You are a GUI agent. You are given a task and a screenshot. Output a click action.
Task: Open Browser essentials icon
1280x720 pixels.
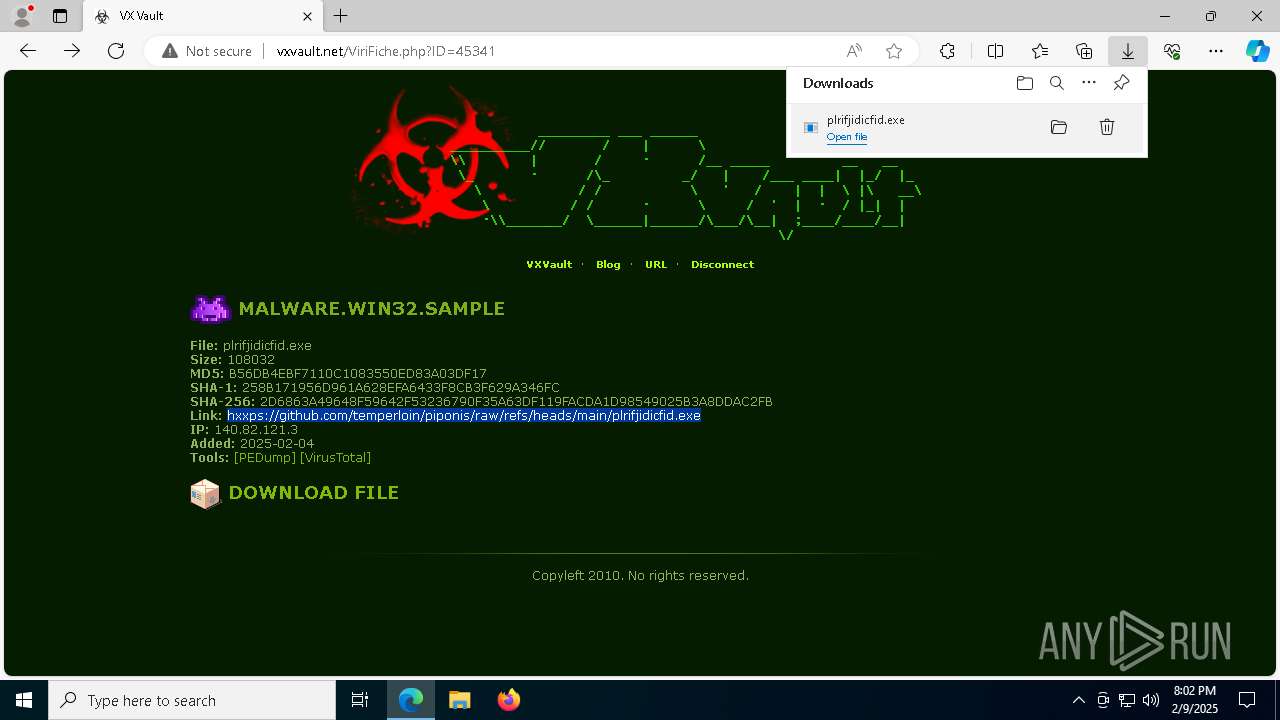click(x=1172, y=51)
